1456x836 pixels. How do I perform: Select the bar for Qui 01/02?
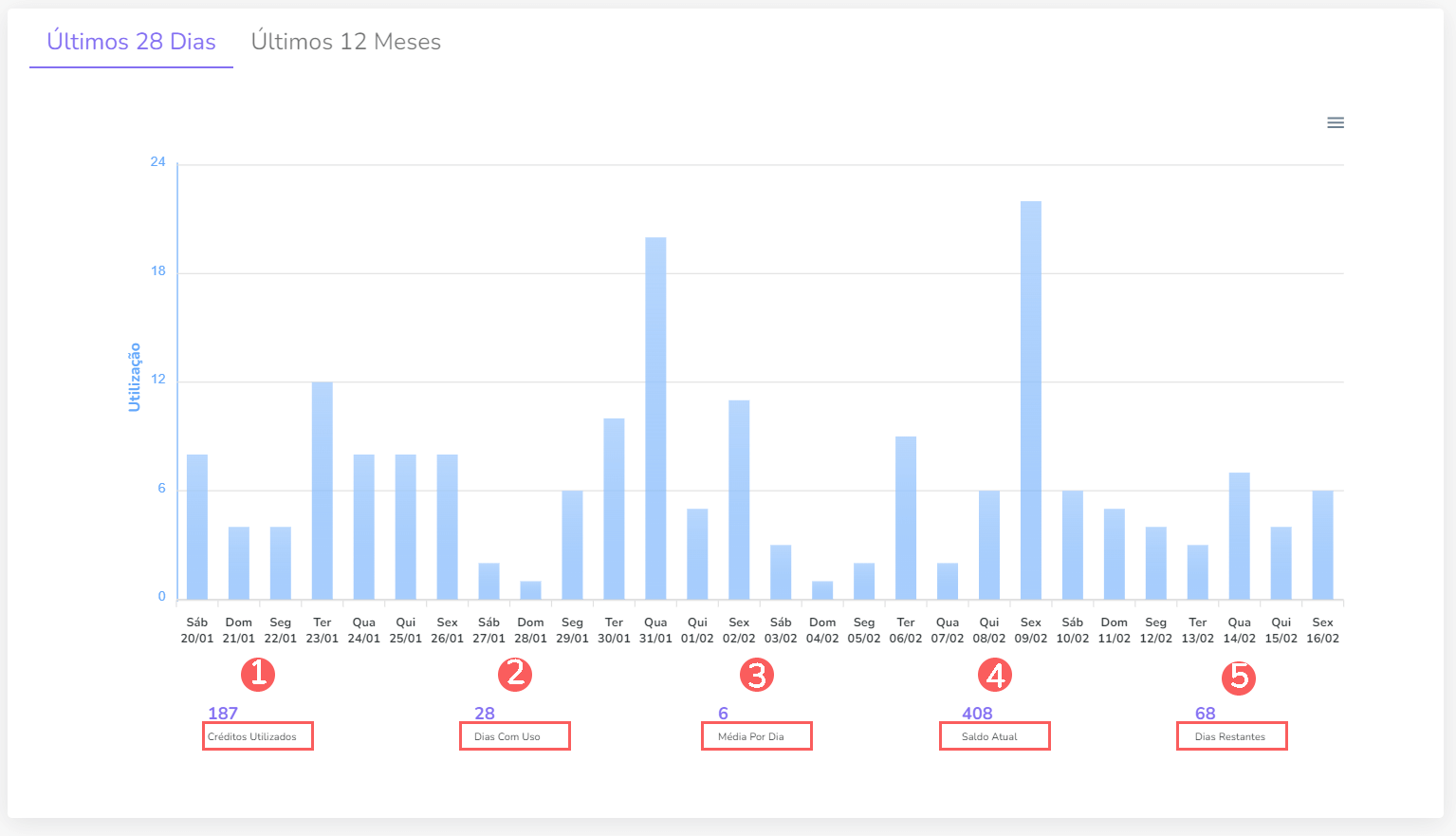click(697, 554)
